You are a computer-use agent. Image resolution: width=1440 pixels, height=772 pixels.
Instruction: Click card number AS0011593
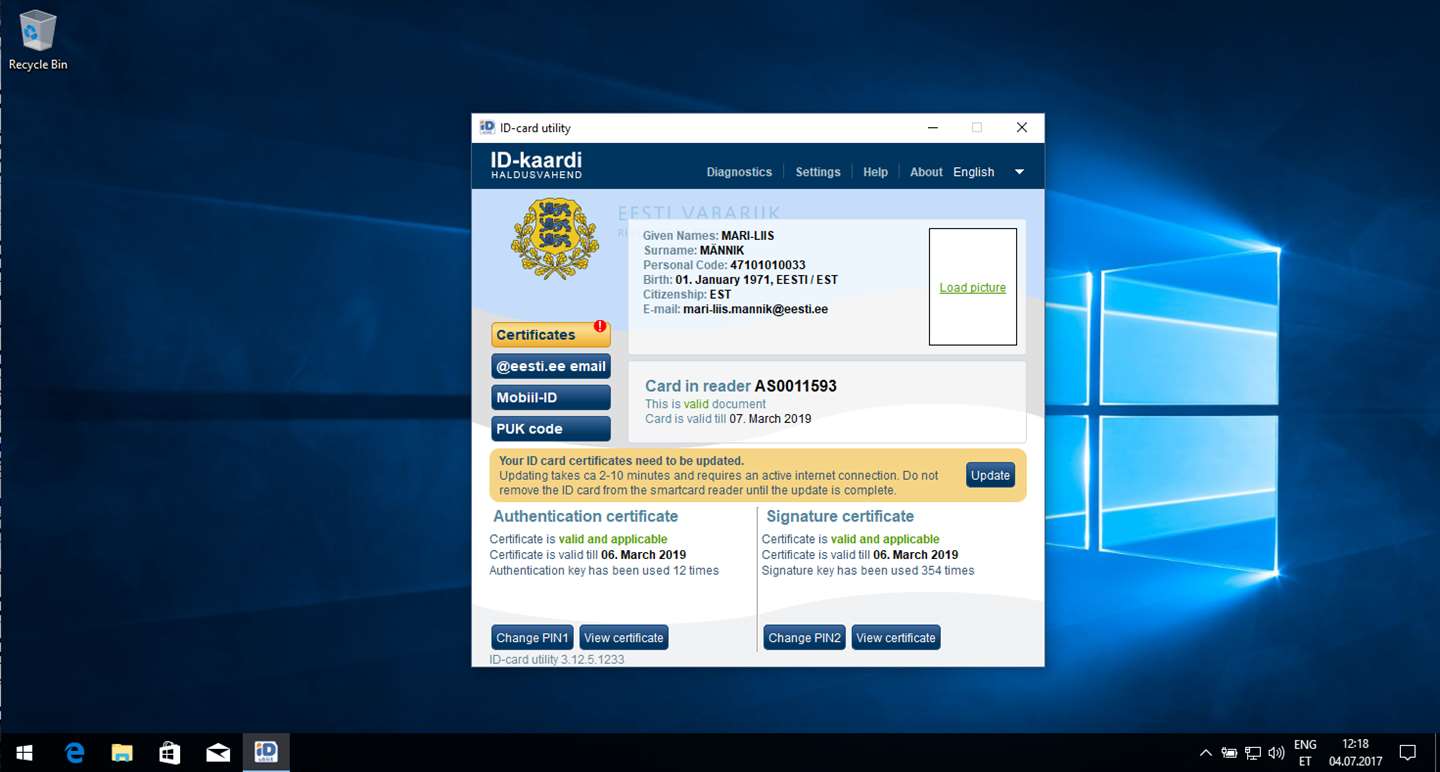pos(796,386)
